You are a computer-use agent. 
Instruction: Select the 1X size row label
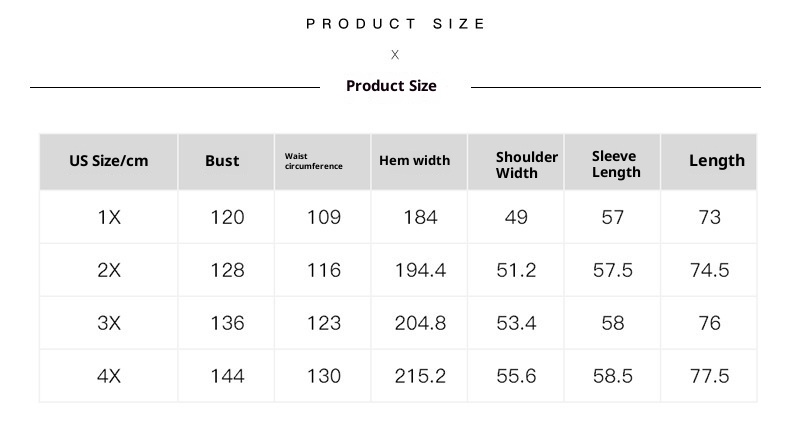[109, 217]
